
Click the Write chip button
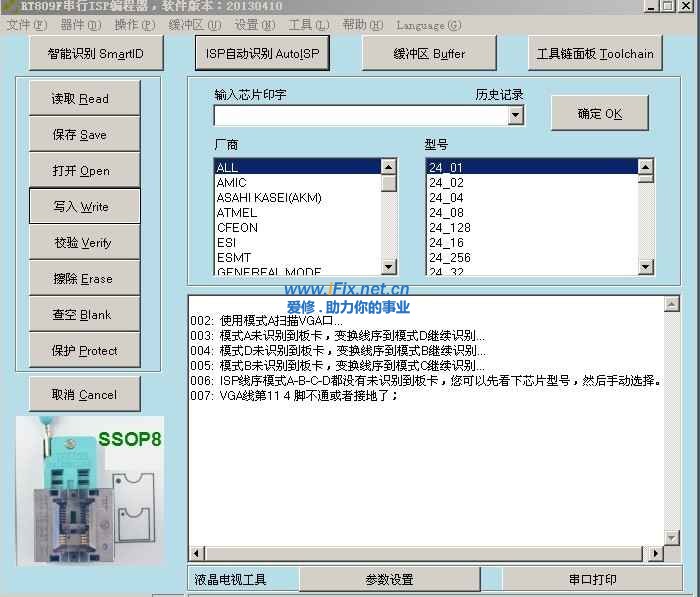pyautogui.click(x=83, y=207)
